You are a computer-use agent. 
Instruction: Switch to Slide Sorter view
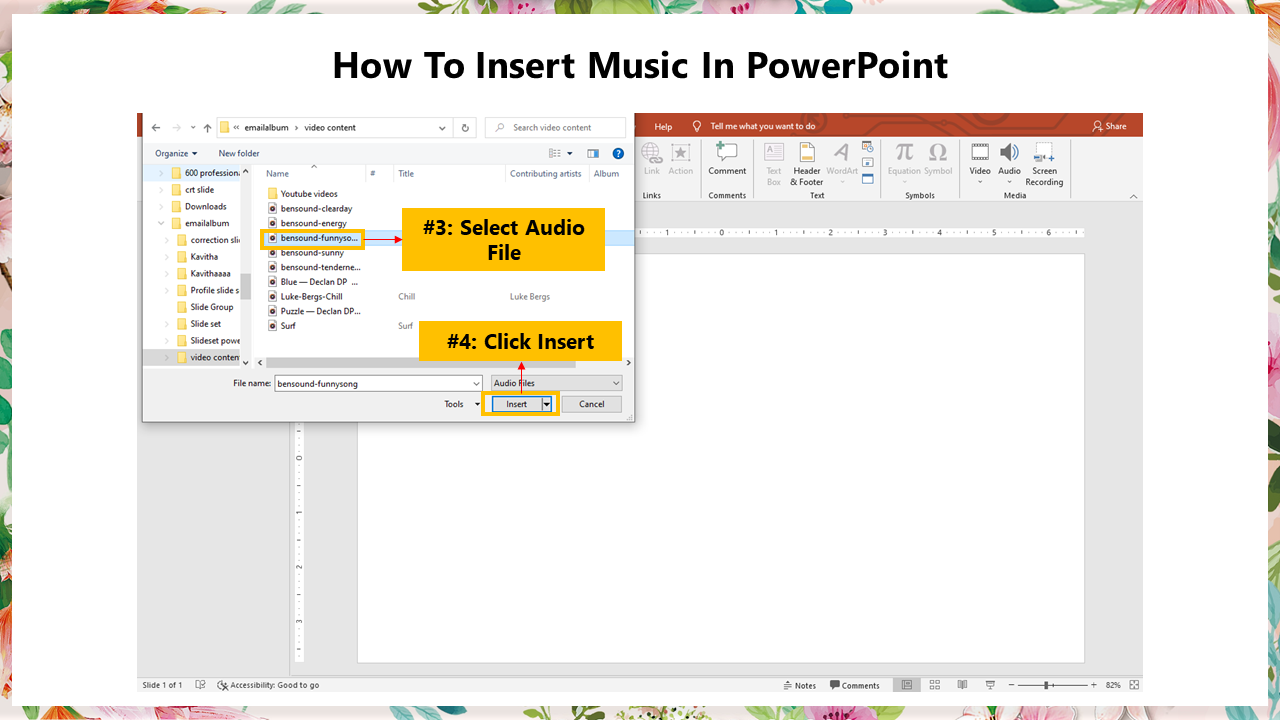(935, 685)
